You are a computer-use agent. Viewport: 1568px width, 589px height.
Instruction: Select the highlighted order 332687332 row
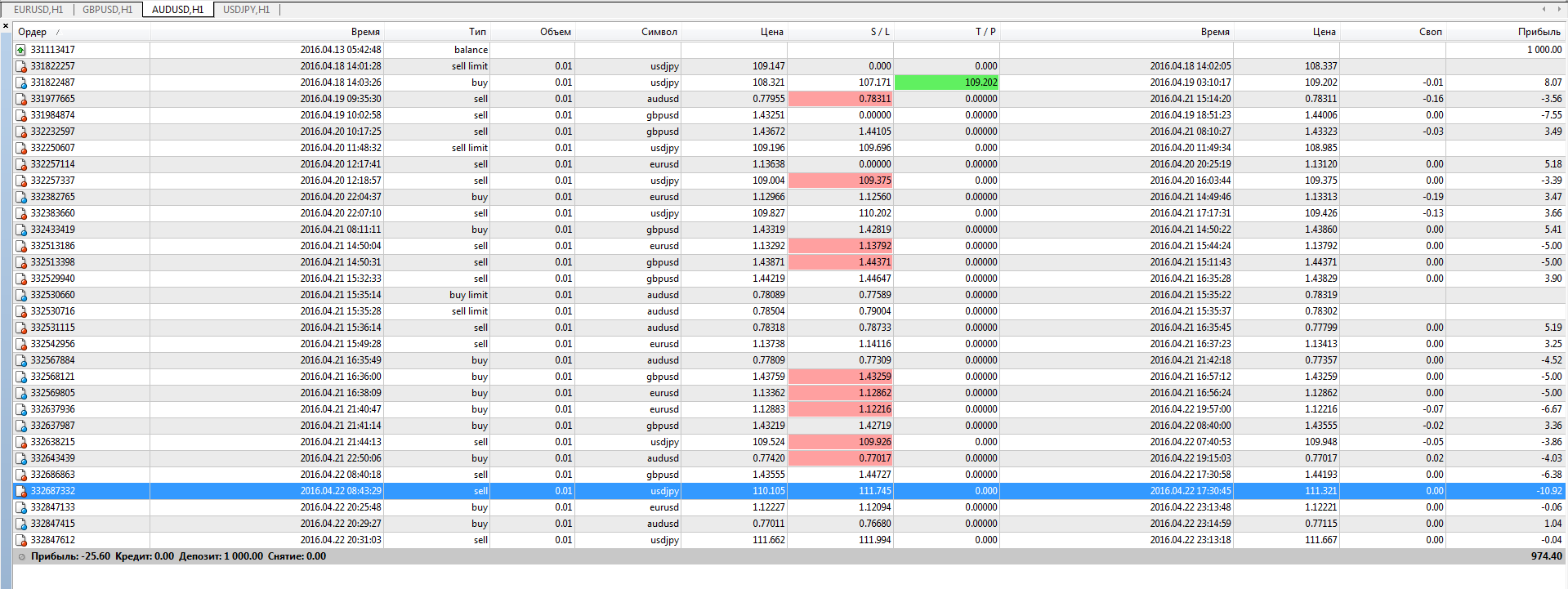789,491
